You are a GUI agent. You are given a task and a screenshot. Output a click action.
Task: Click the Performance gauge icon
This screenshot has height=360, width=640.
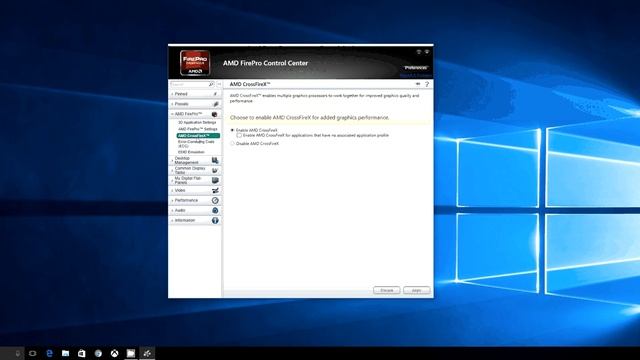point(215,200)
